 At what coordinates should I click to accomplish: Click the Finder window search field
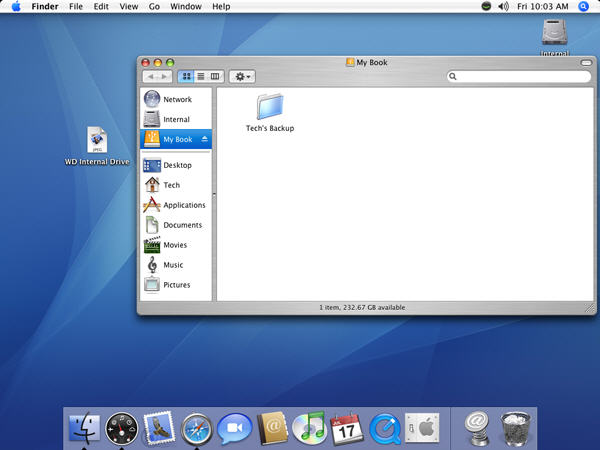519,77
